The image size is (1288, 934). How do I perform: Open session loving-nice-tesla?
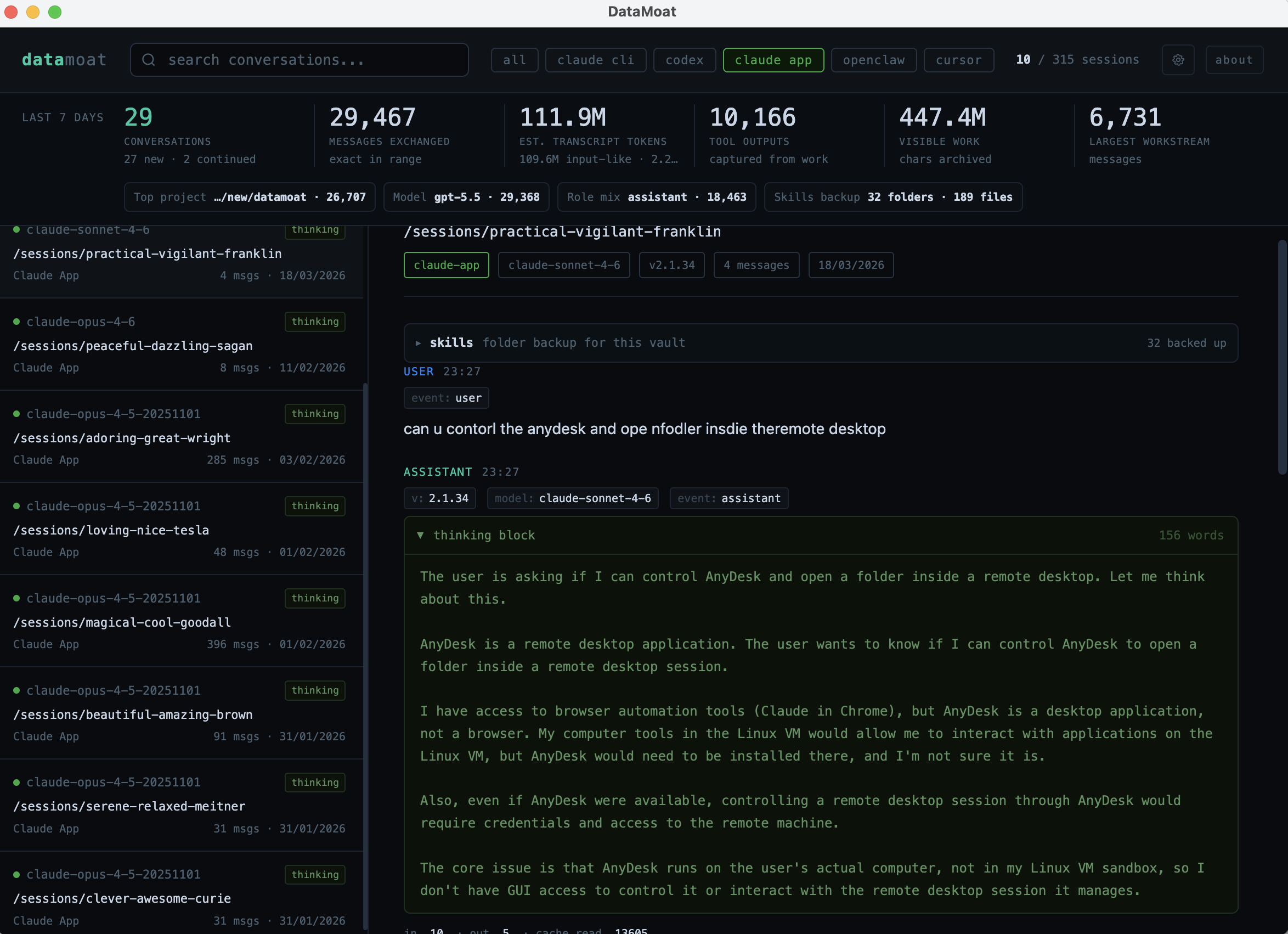182,528
